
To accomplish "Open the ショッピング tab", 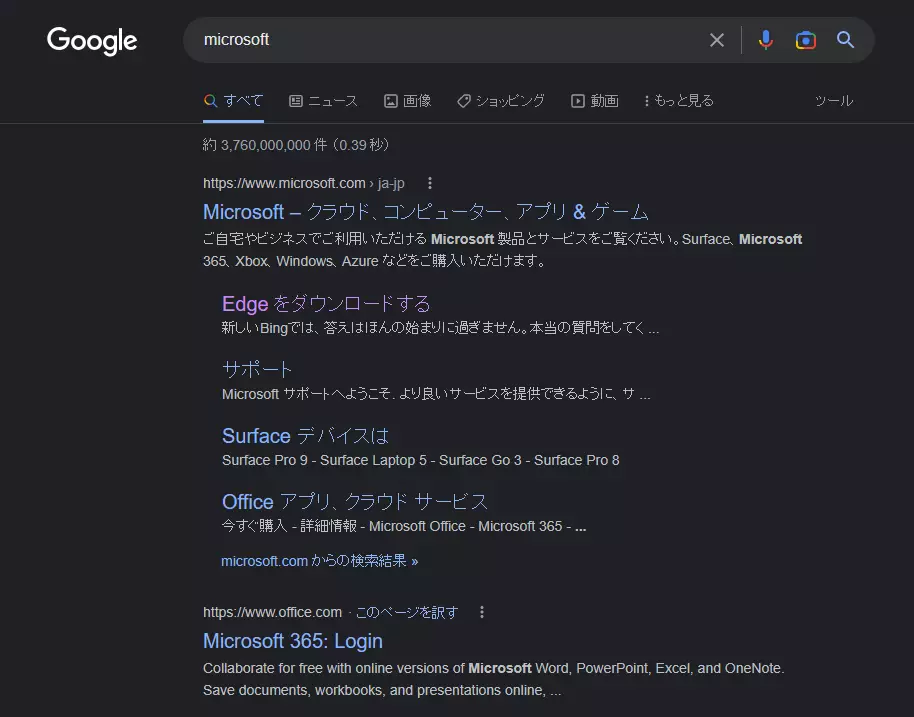I will pos(501,101).
